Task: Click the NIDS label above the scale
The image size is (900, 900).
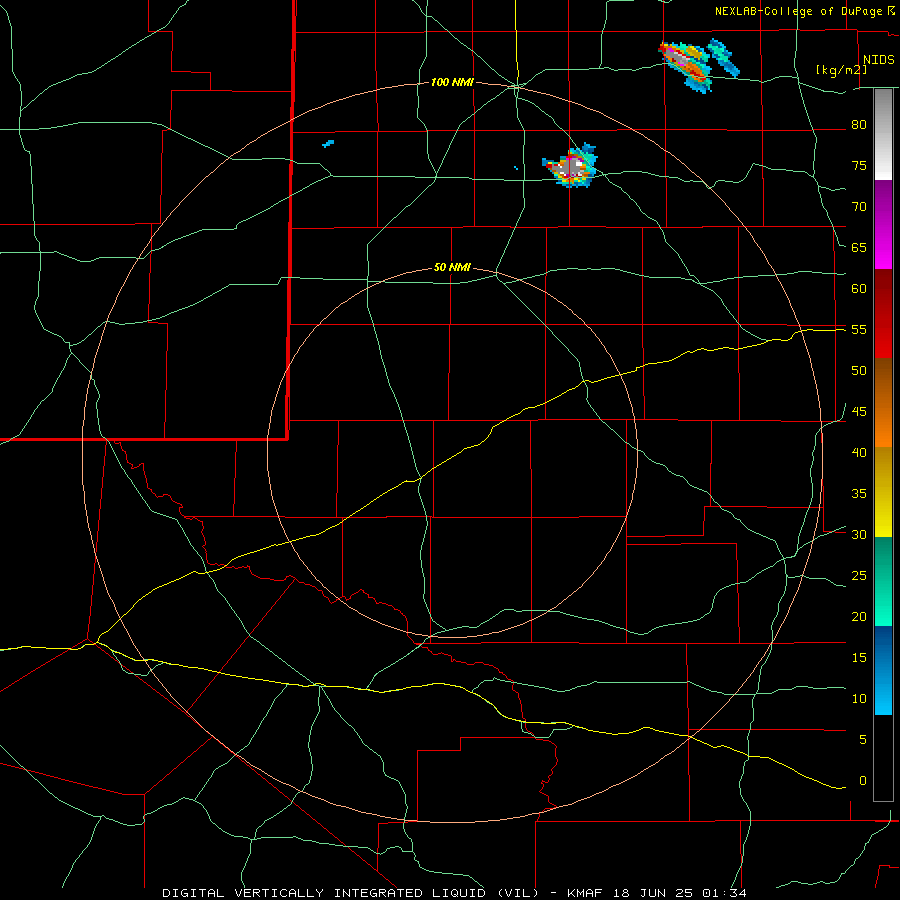Action: (x=878, y=59)
